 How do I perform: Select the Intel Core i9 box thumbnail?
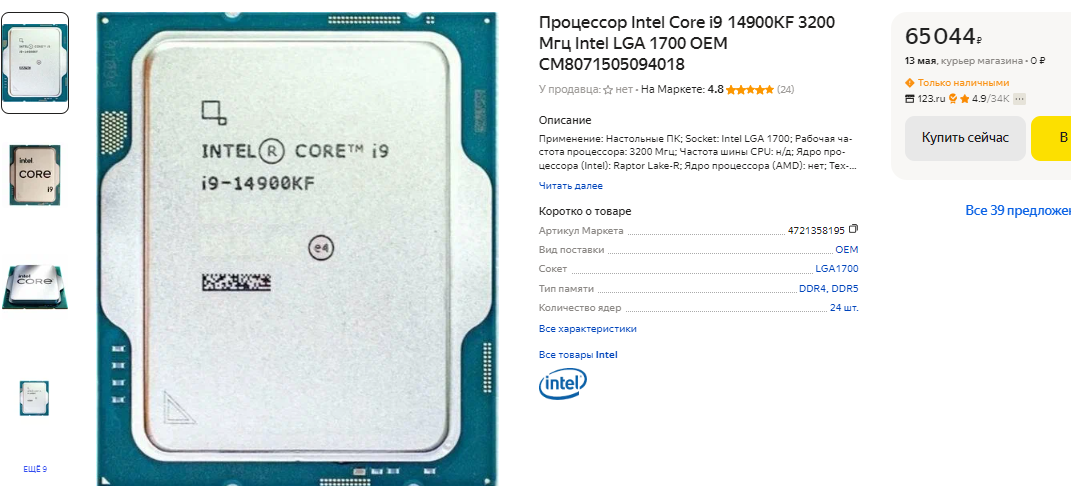point(35,175)
